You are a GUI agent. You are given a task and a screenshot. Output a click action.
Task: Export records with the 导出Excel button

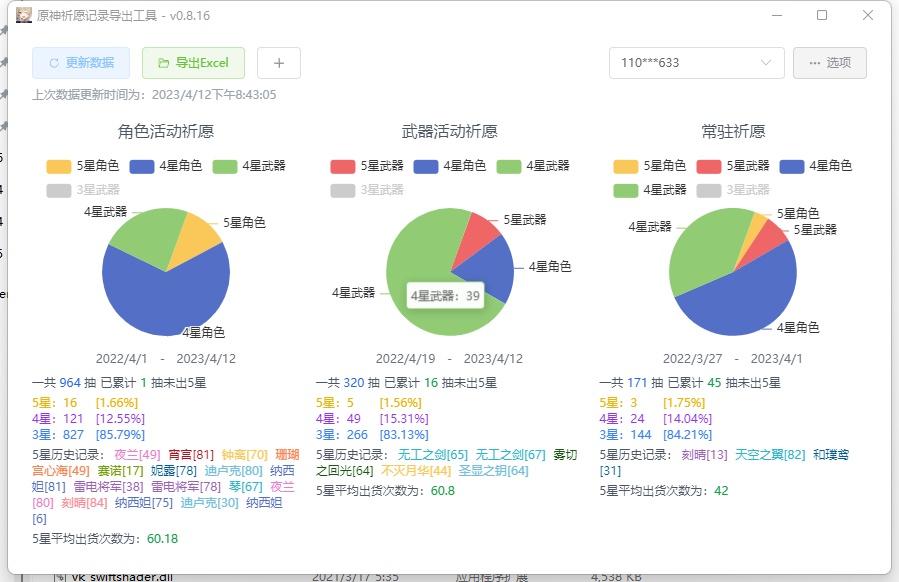click(x=193, y=63)
